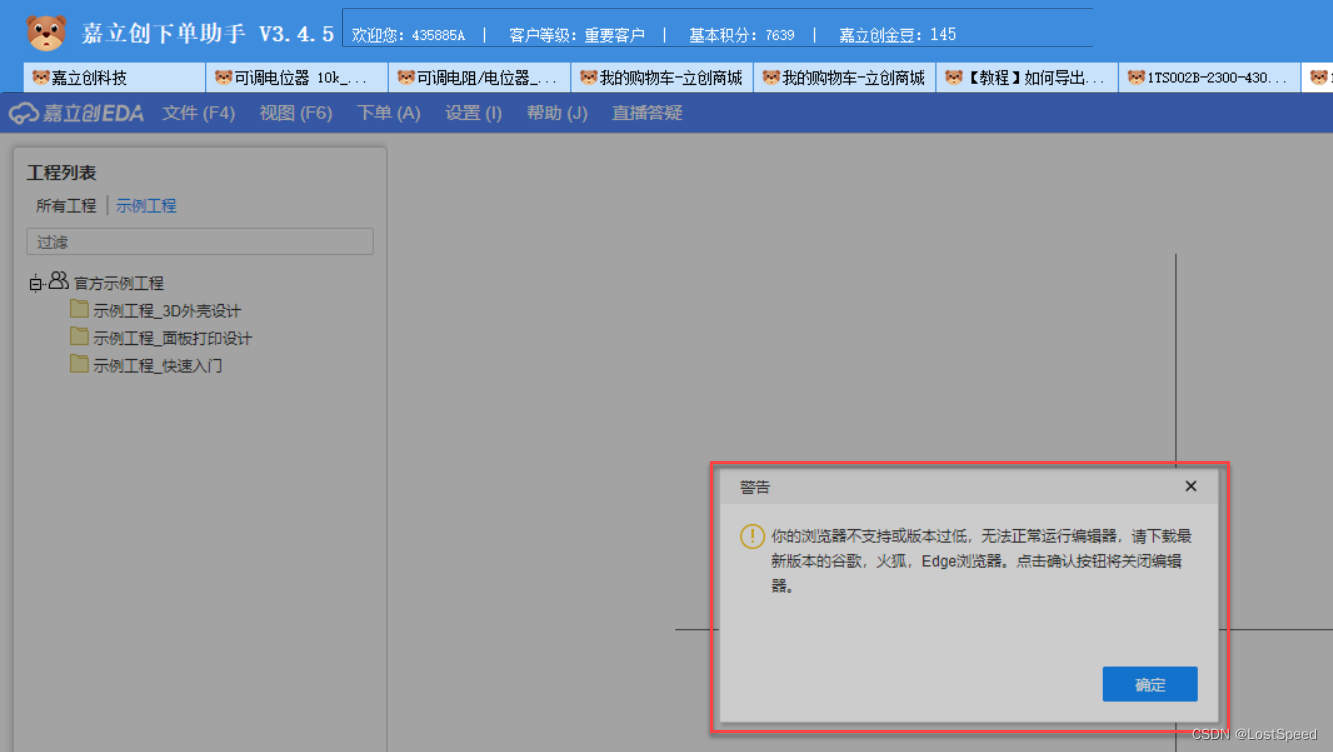Select the 官方示例工程 tree row
The width and height of the screenshot is (1333, 752).
coord(118,284)
